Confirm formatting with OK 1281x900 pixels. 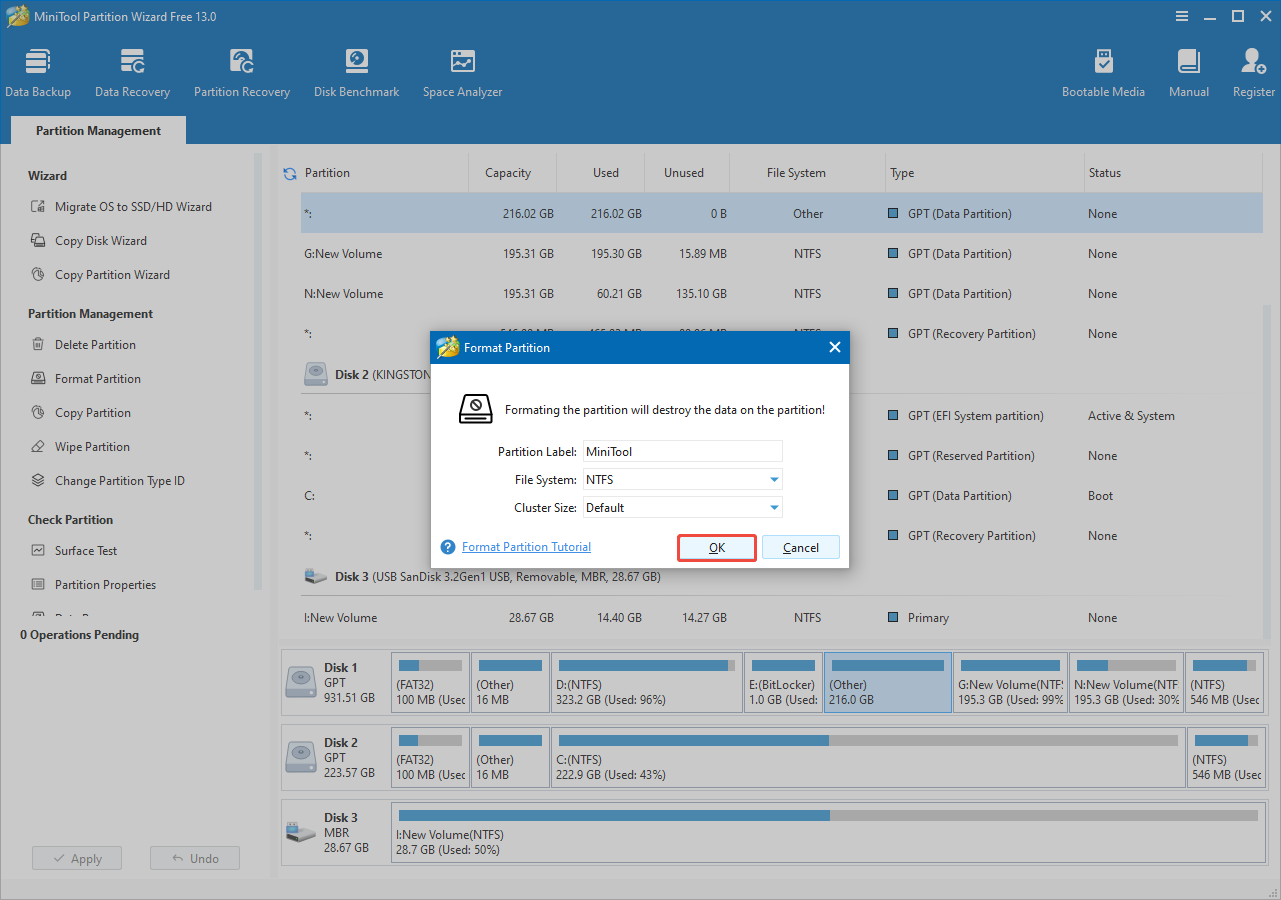[716, 547]
